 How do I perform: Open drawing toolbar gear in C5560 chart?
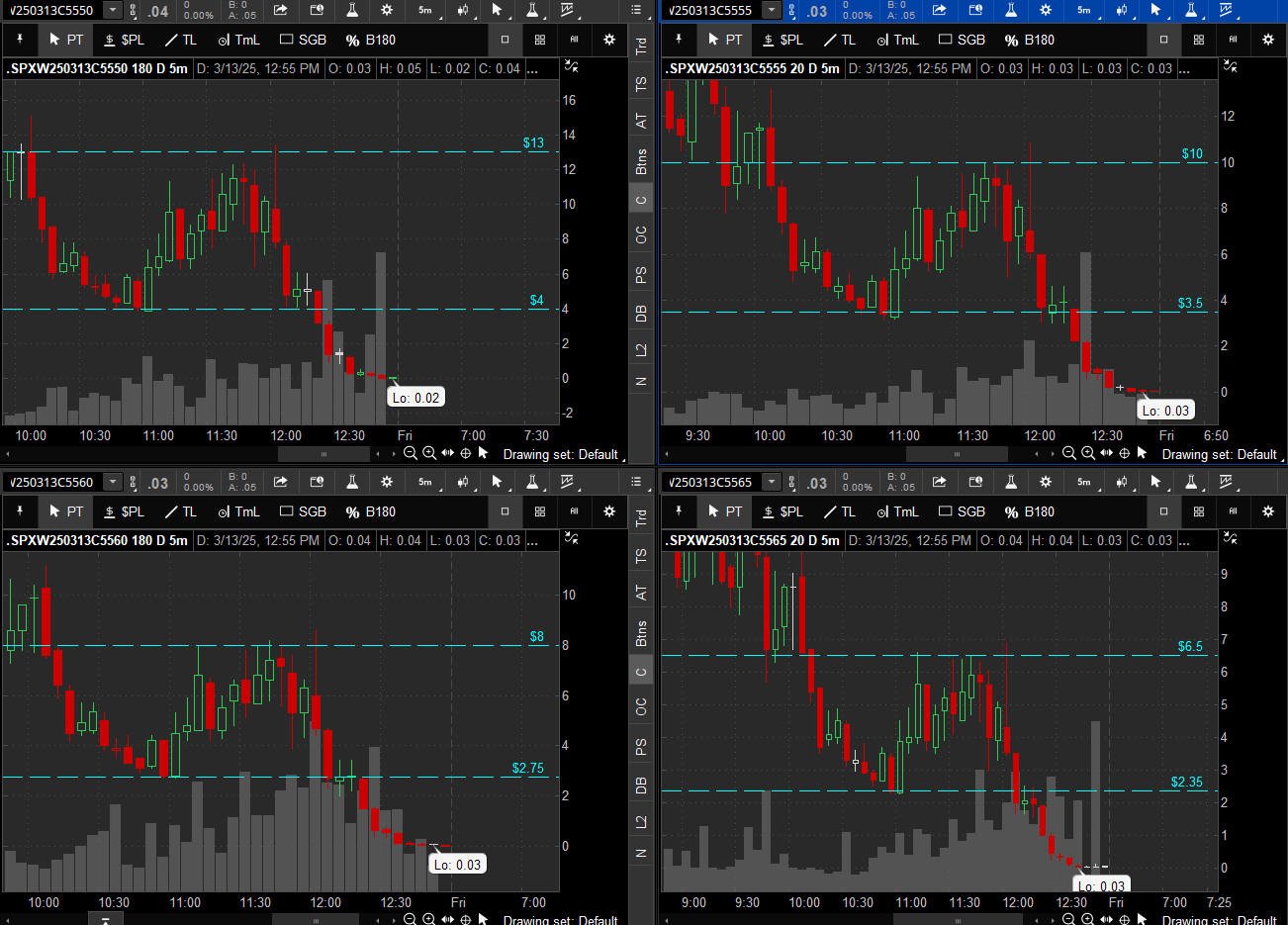[609, 511]
